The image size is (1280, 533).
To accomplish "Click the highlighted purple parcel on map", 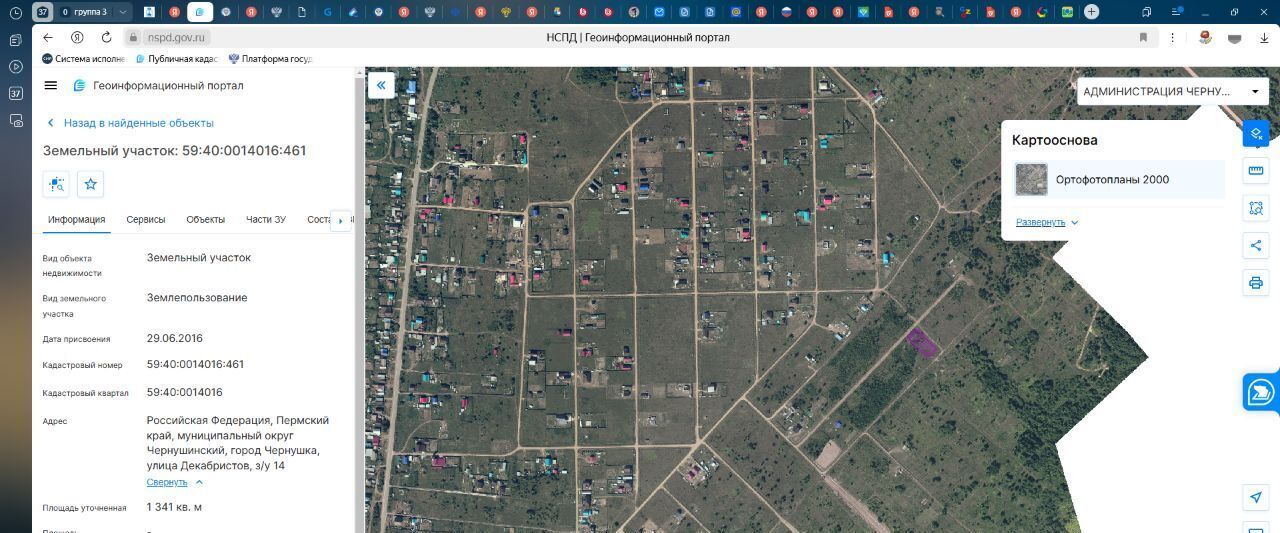I will [921, 342].
